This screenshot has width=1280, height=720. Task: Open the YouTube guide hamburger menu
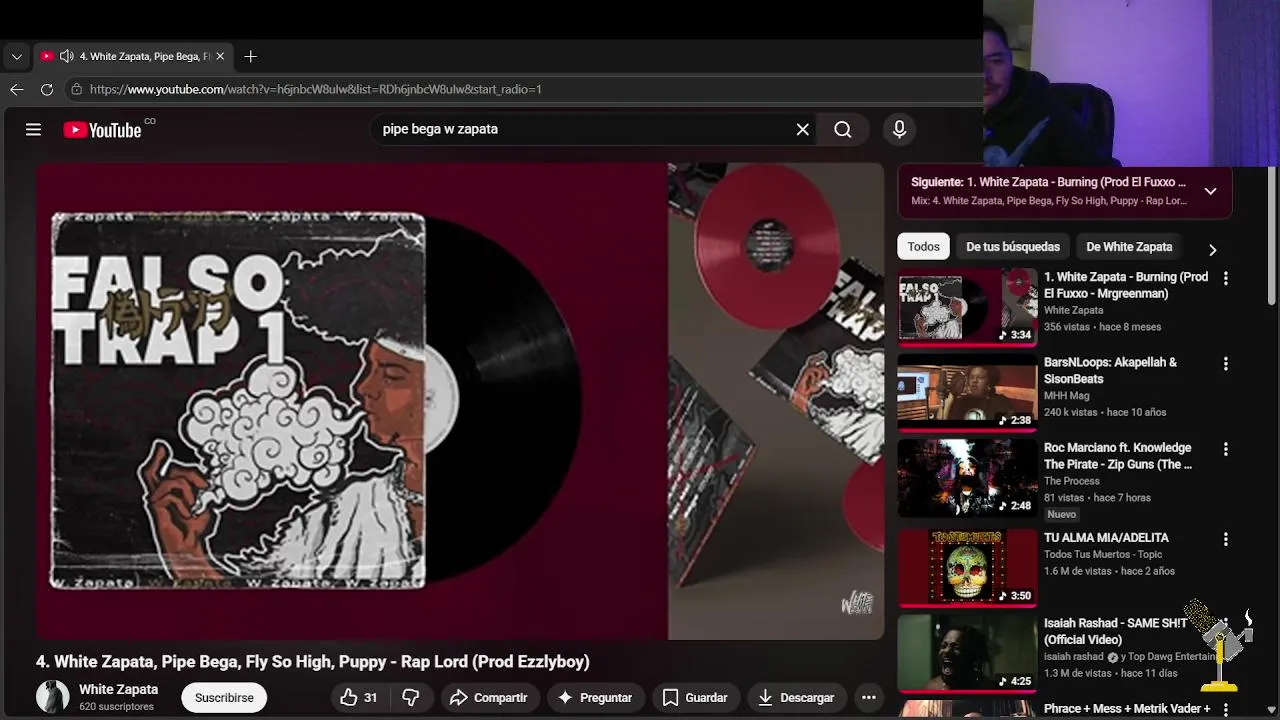point(33,129)
